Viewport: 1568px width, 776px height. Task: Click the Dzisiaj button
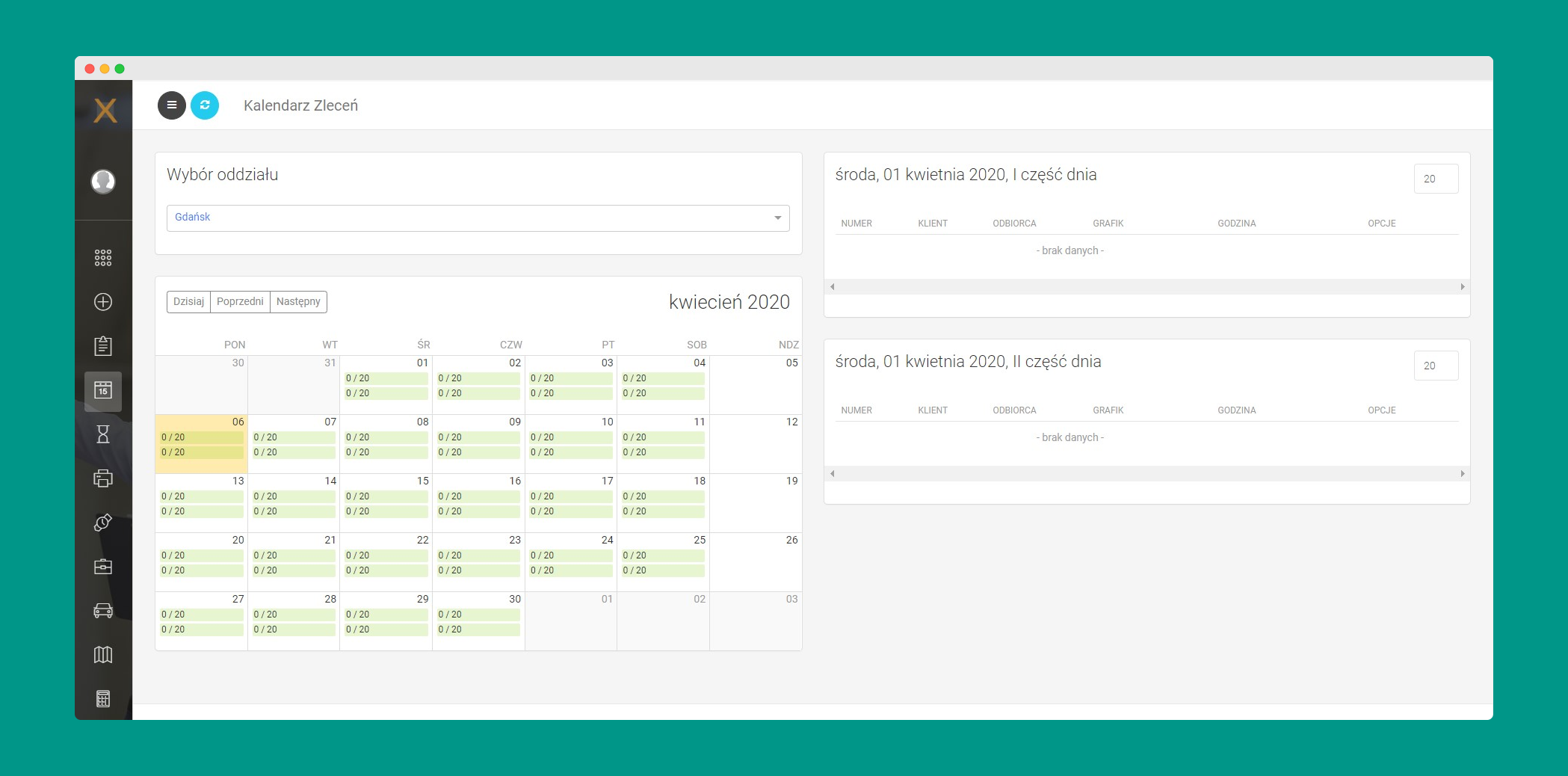[188, 301]
